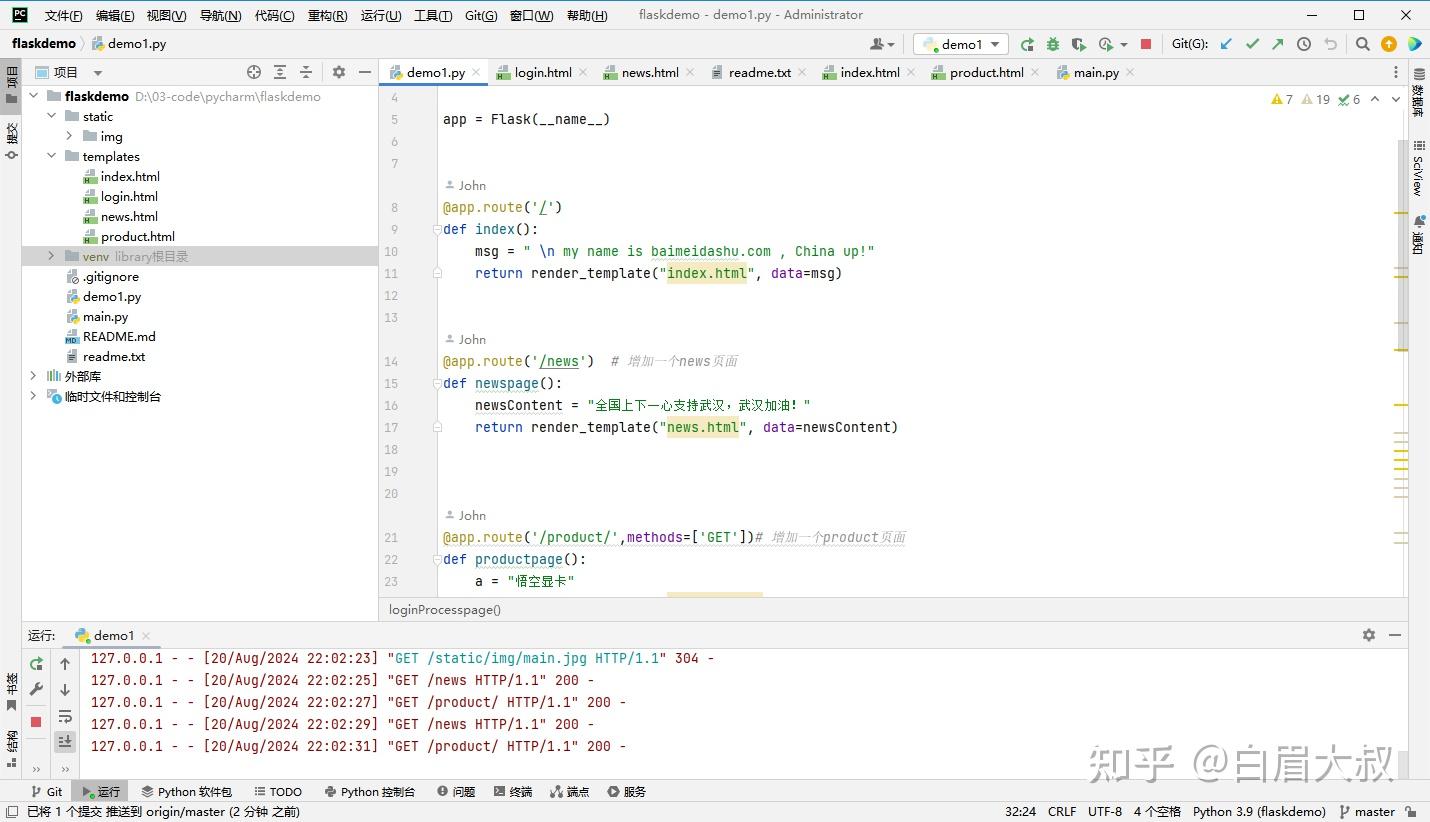Click the Git update project arrow
Viewport: 1430px width, 822px height.
1226,44
